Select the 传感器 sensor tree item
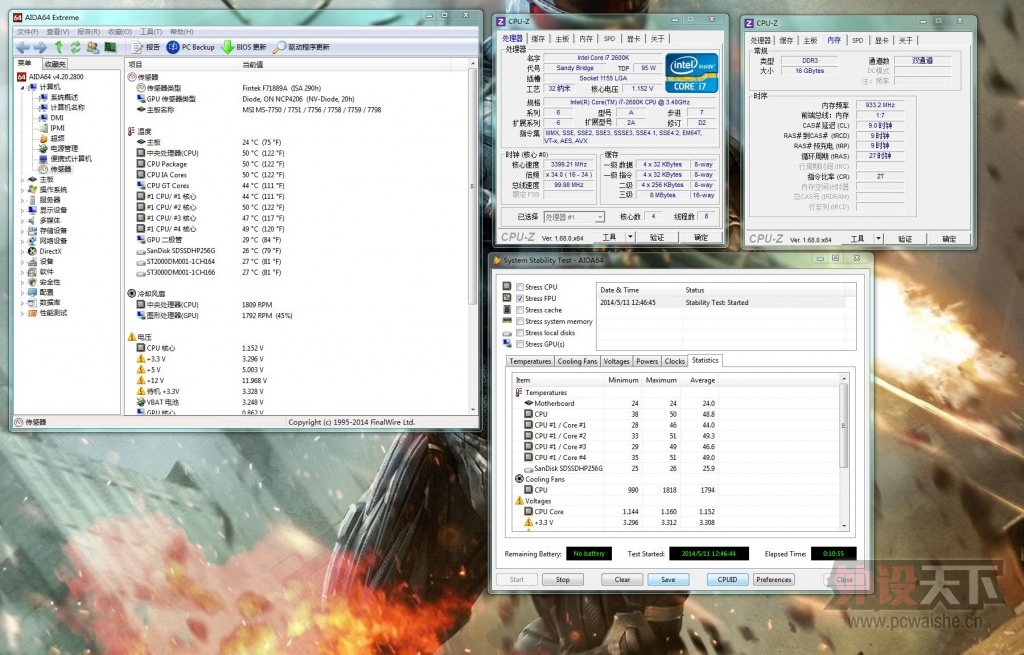This screenshot has width=1024, height=655. (56, 169)
